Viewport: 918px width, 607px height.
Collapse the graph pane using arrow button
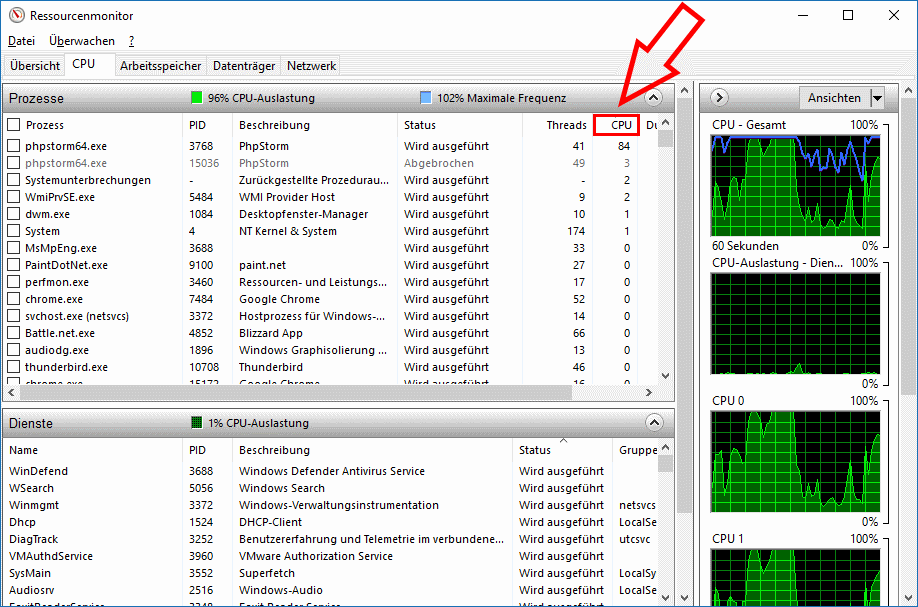pyautogui.click(x=718, y=98)
